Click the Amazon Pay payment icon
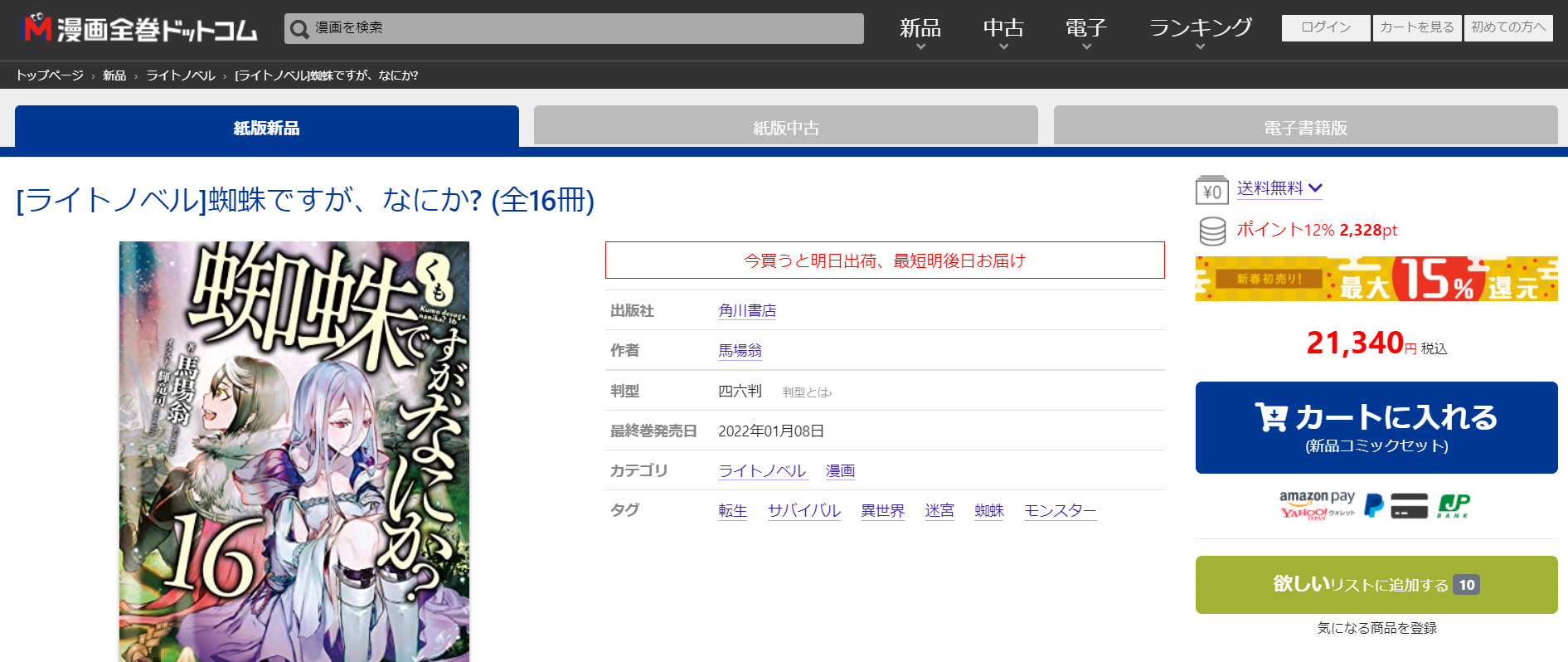The image size is (1568, 662). [x=1317, y=497]
